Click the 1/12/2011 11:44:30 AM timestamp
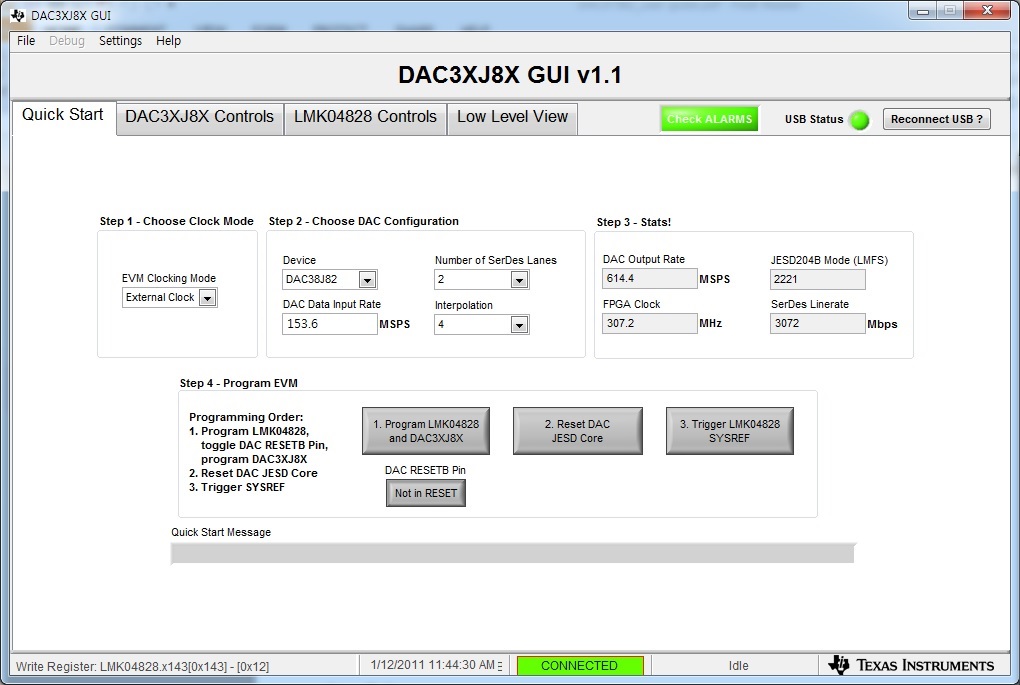The width and height of the screenshot is (1020, 685). click(x=433, y=665)
